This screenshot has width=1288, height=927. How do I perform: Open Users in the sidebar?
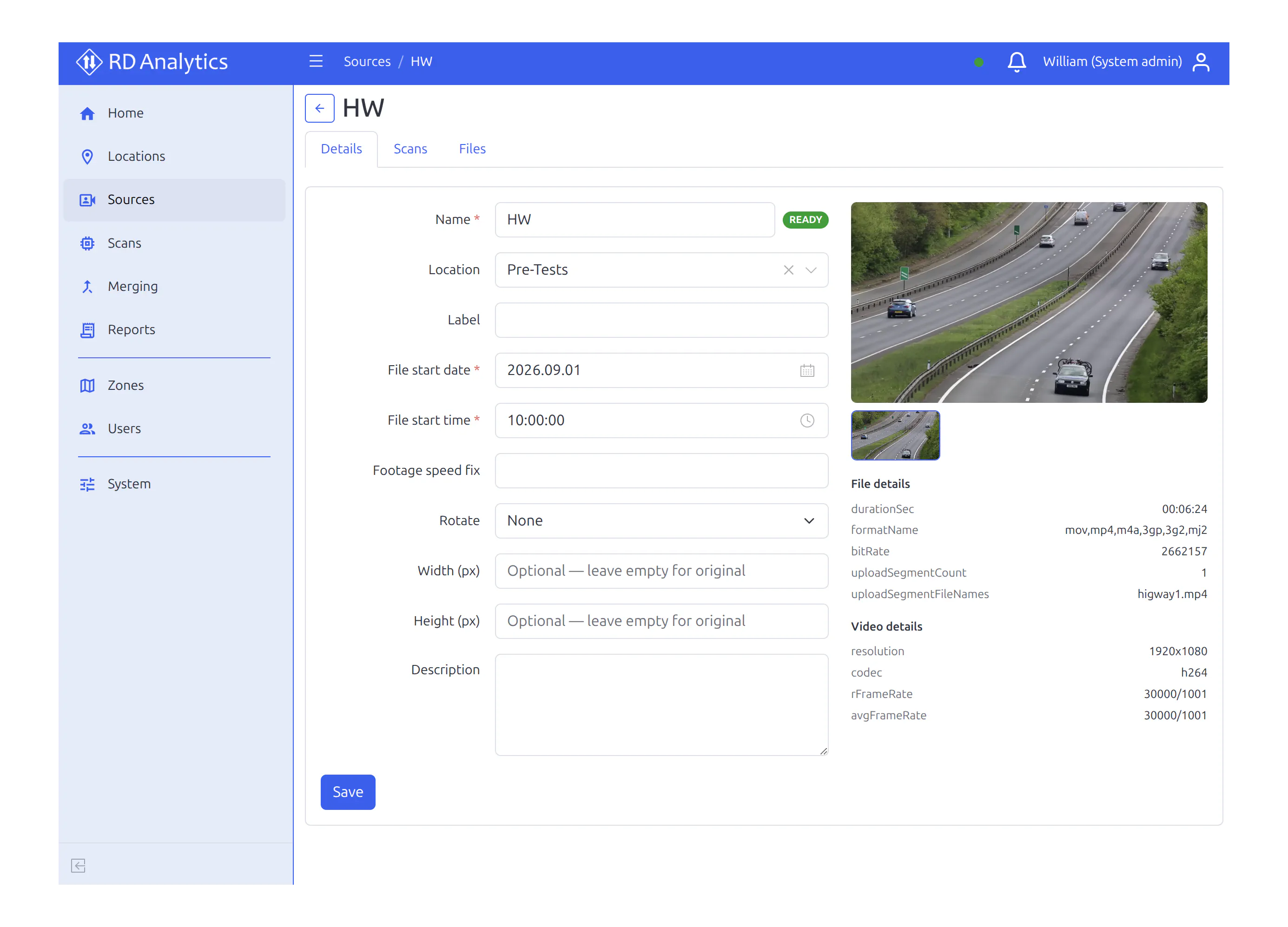click(x=174, y=428)
